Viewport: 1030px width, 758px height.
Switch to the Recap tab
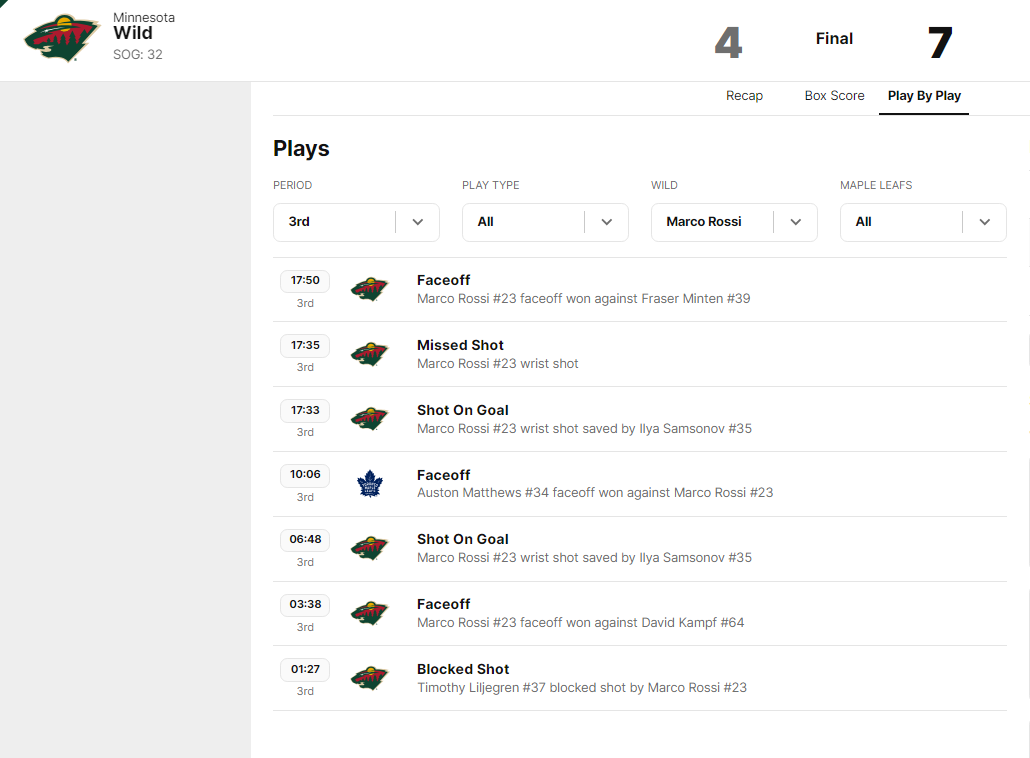pyautogui.click(x=744, y=96)
